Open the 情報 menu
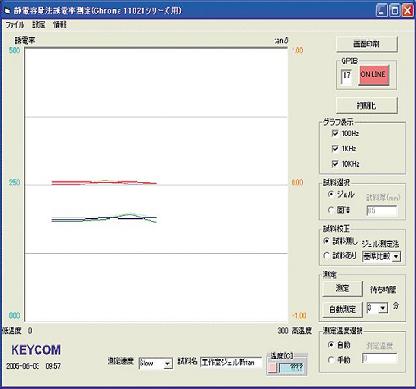The height and width of the screenshot is (389, 416). (60, 25)
